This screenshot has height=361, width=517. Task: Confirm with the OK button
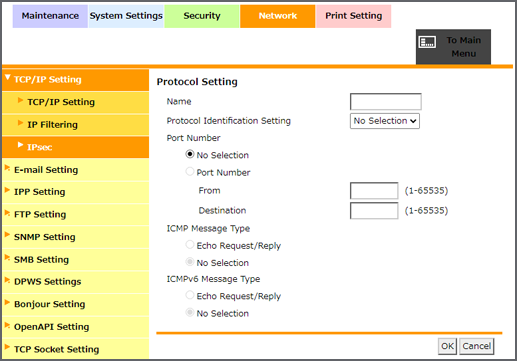(447, 346)
